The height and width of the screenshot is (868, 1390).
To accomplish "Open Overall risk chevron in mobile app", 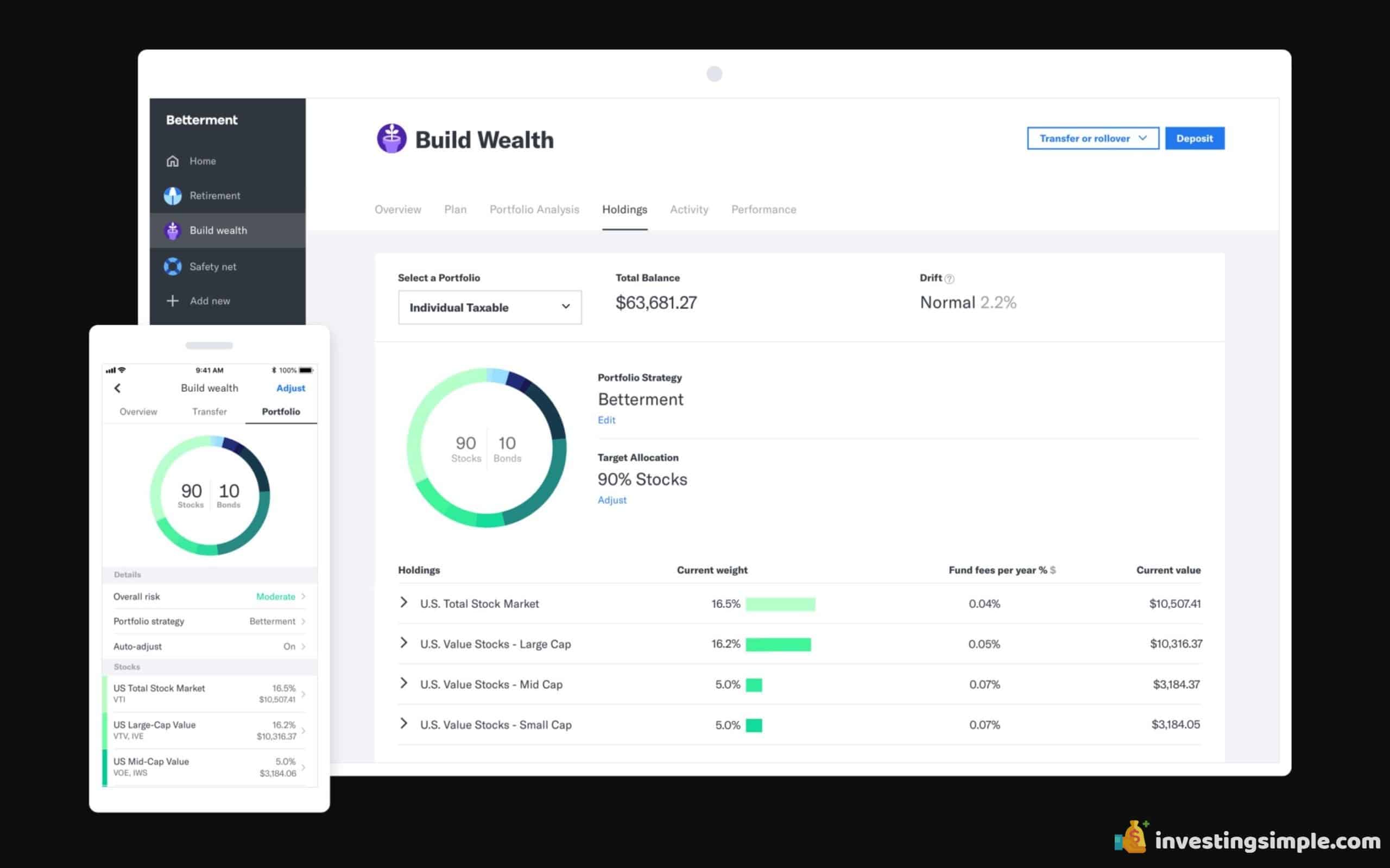I will 303,597.
